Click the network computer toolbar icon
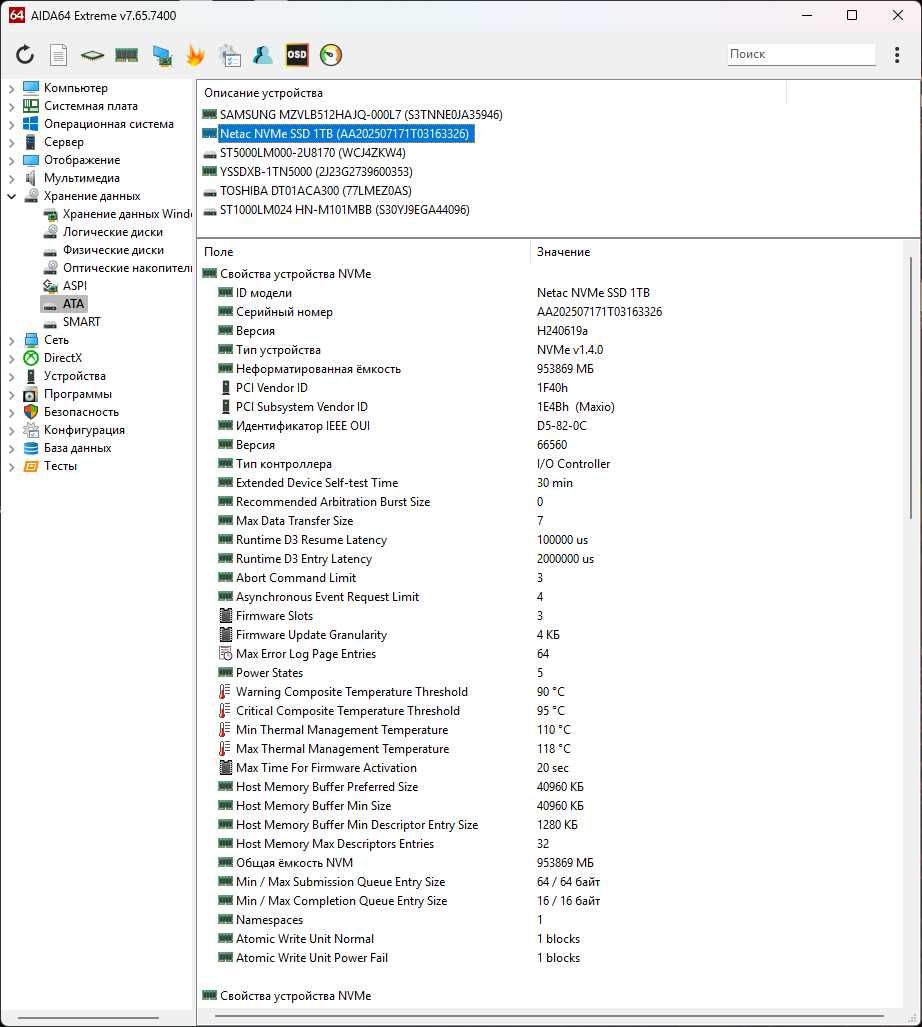Viewport: 922px width, 1027px height. coord(162,55)
